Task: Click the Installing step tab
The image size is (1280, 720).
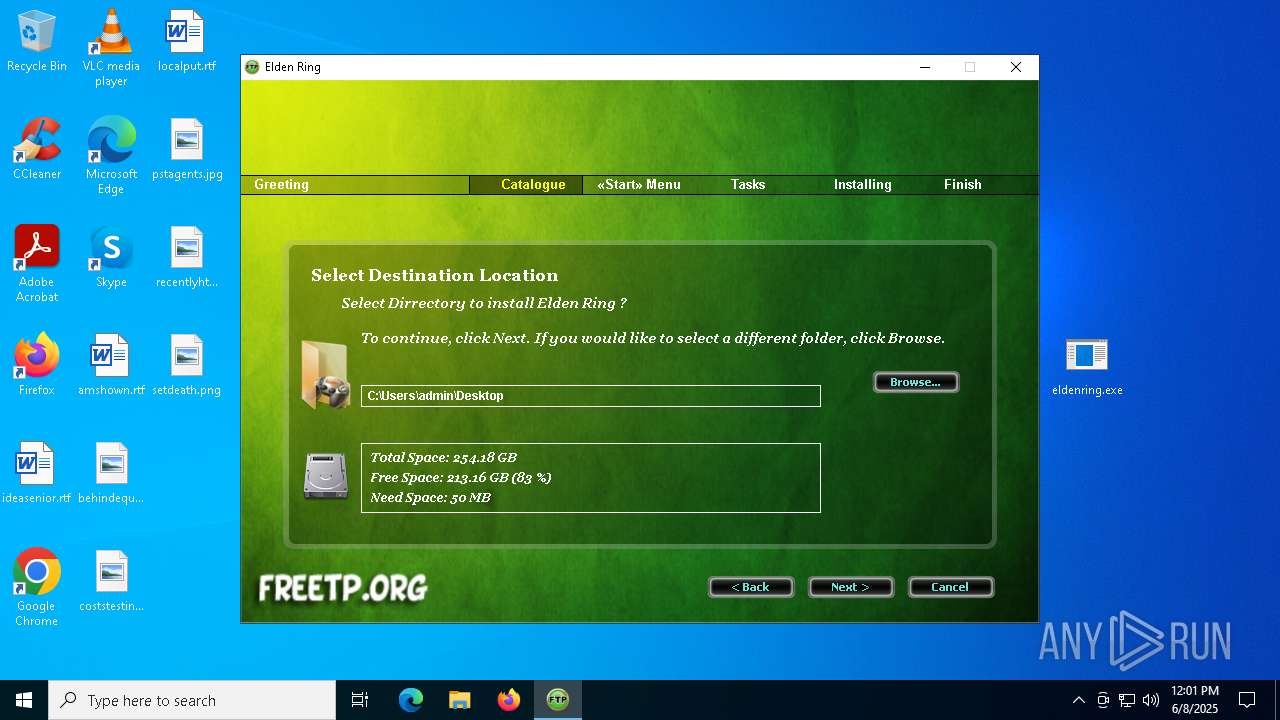Action: coord(862,185)
